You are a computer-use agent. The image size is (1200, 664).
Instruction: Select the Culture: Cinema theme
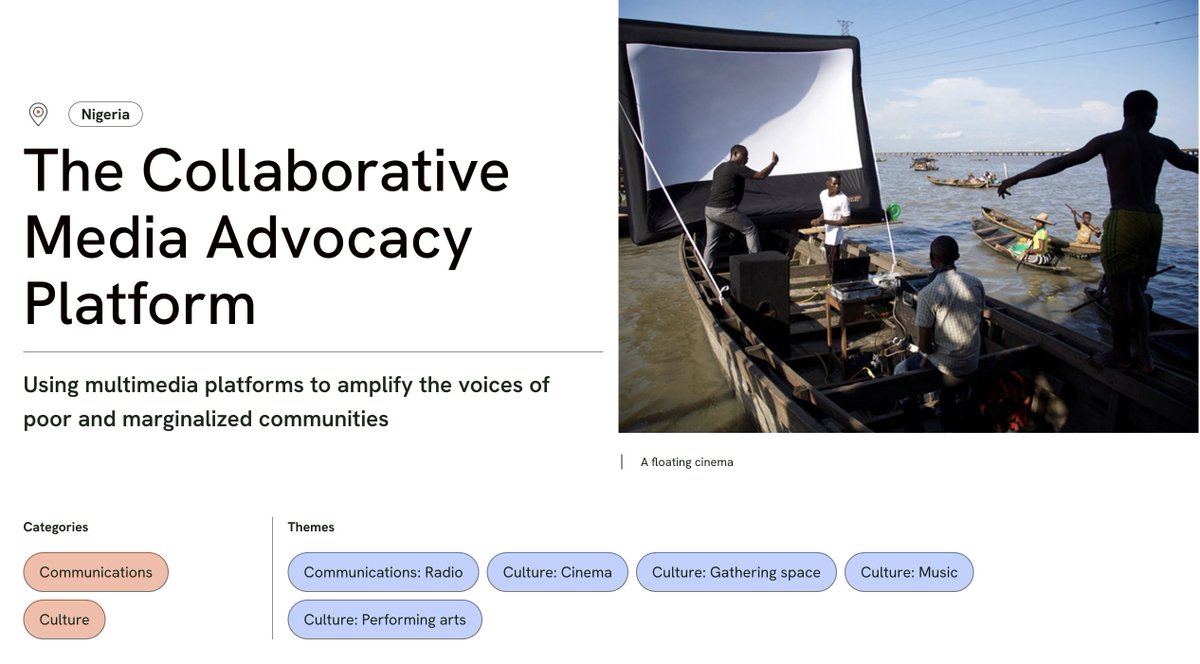(557, 572)
